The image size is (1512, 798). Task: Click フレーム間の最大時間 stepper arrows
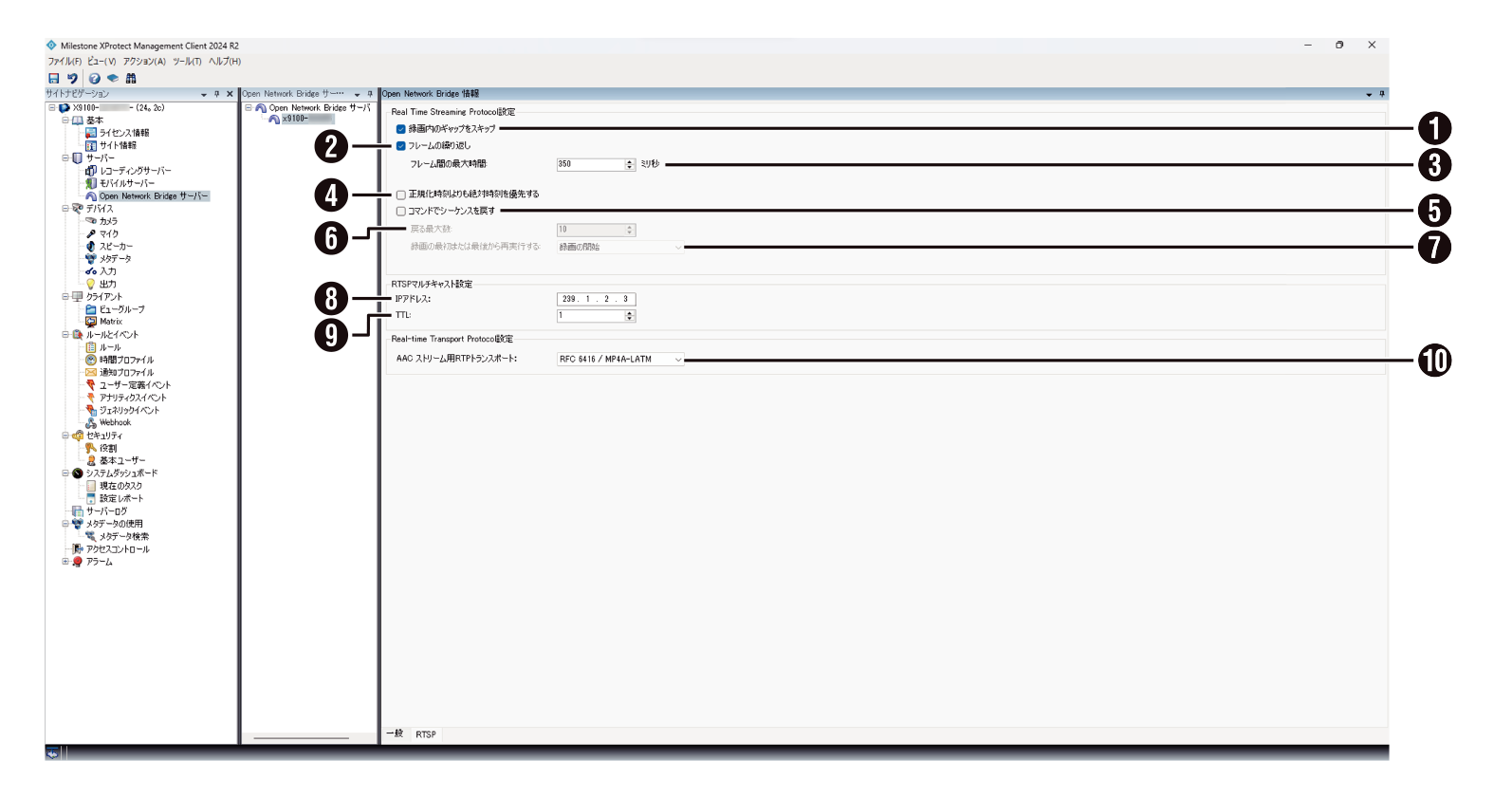point(630,164)
